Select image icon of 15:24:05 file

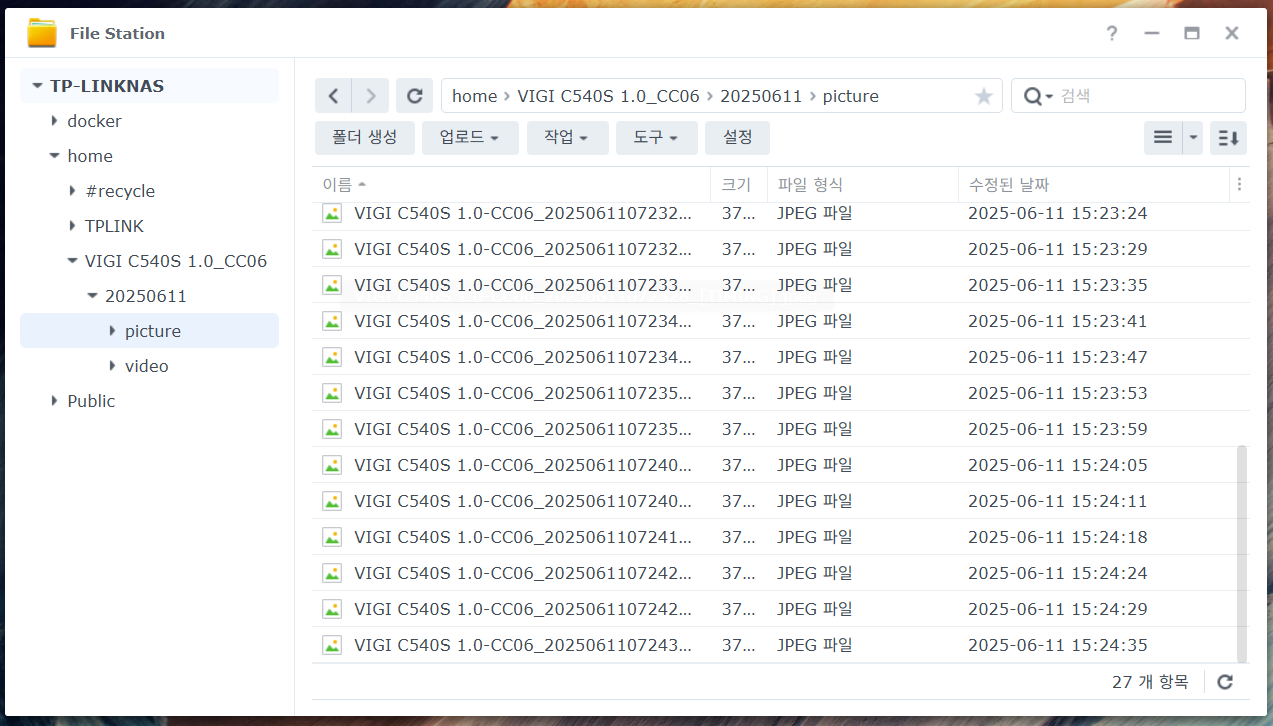click(x=332, y=465)
